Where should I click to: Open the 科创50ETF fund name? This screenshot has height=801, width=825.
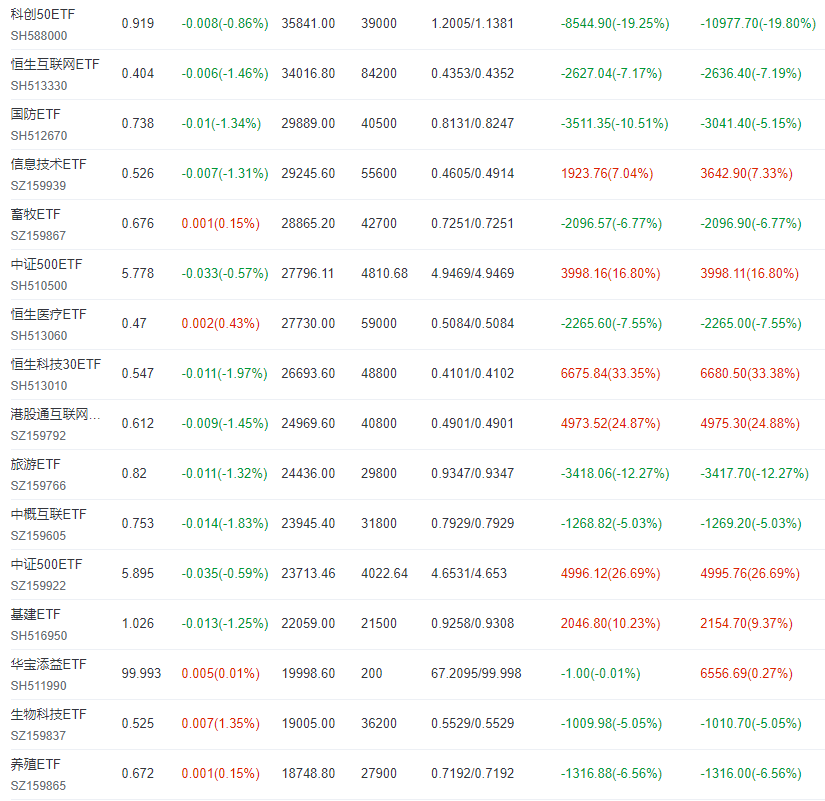pos(43,14)
